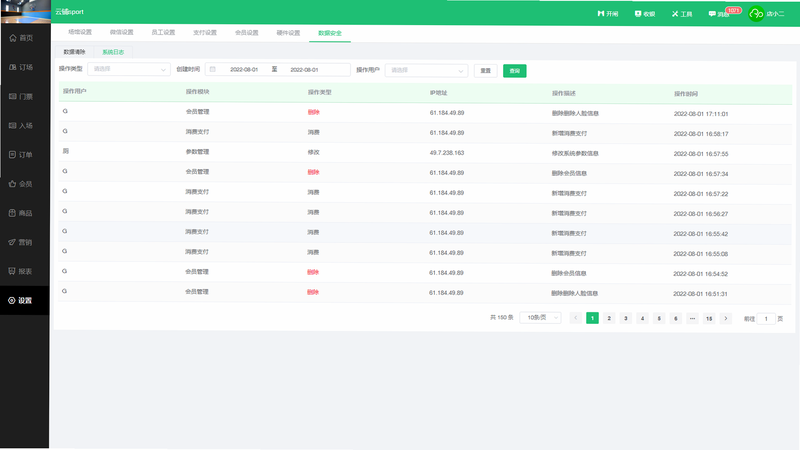Click timestamp 2022-08-01 16:51:31
Screen dimensions: 800x450
(701, 294)
